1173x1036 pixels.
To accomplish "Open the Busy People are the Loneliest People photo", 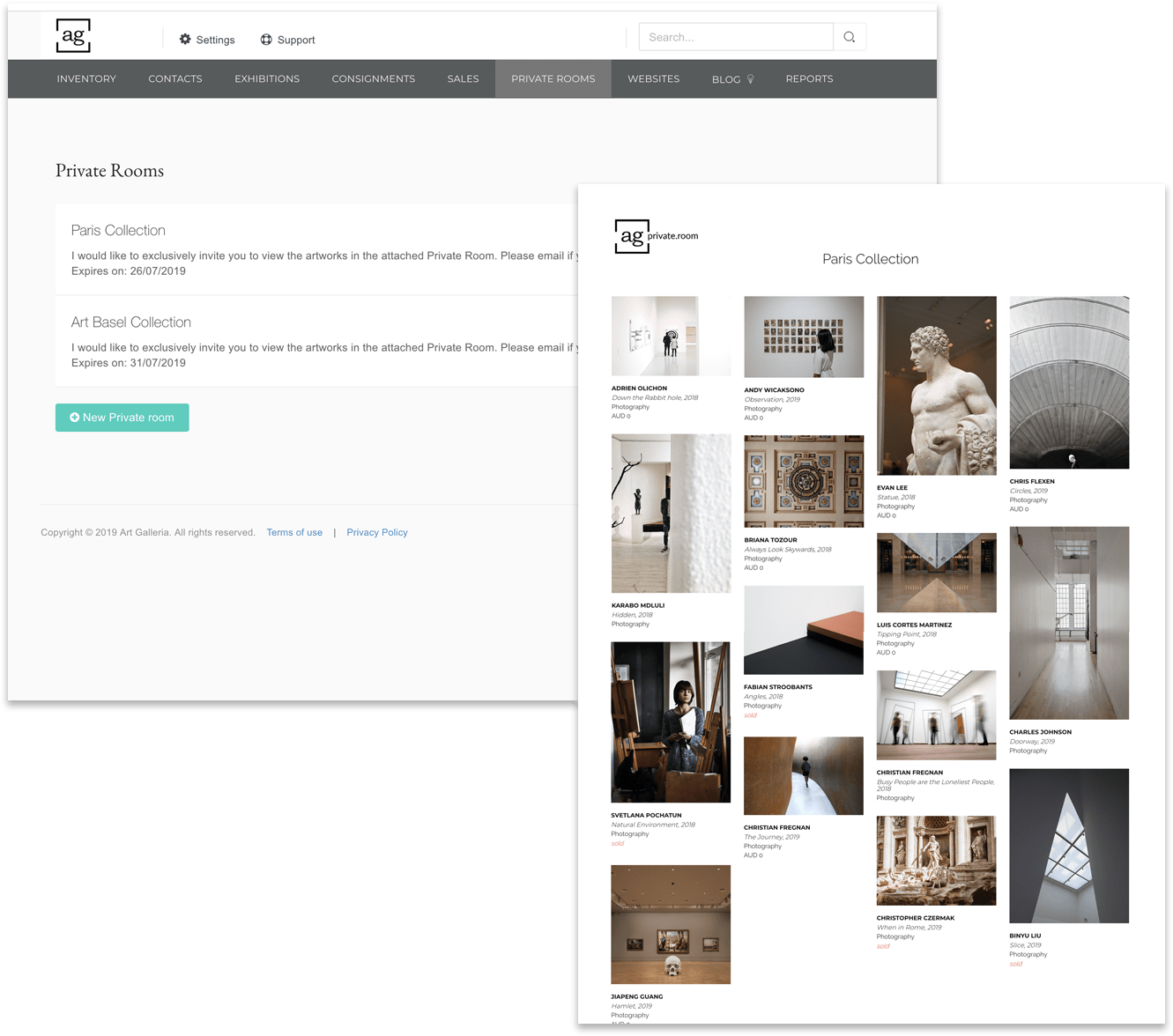I will point(937,715).
